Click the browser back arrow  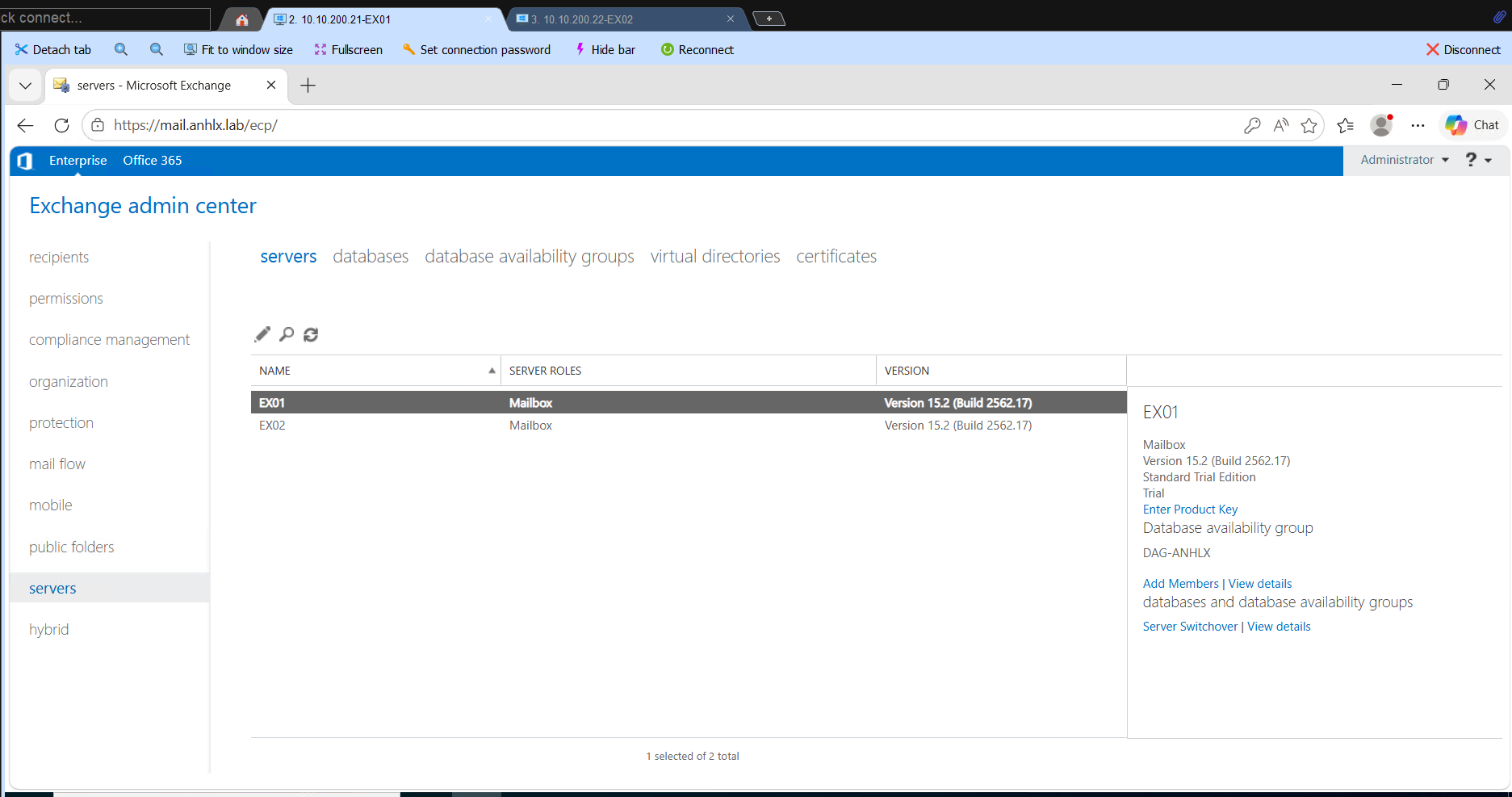26,125
